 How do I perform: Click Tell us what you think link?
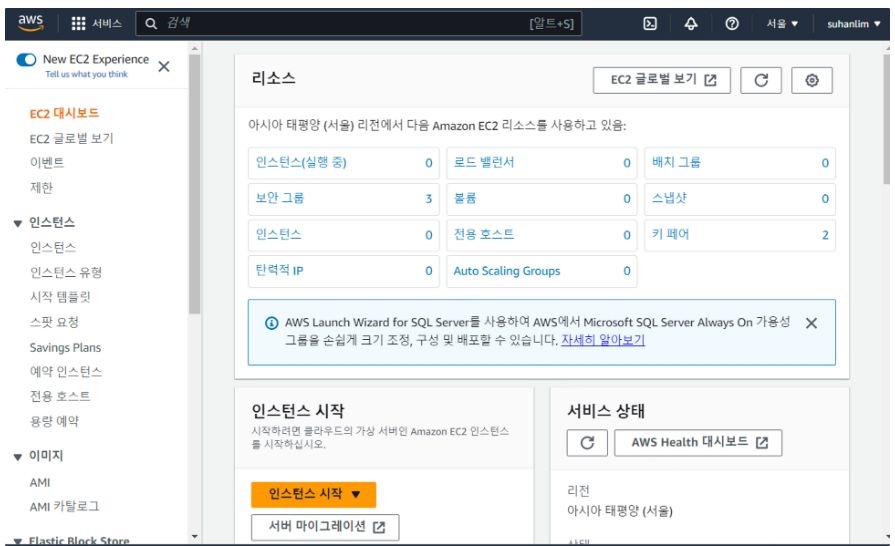86,74
